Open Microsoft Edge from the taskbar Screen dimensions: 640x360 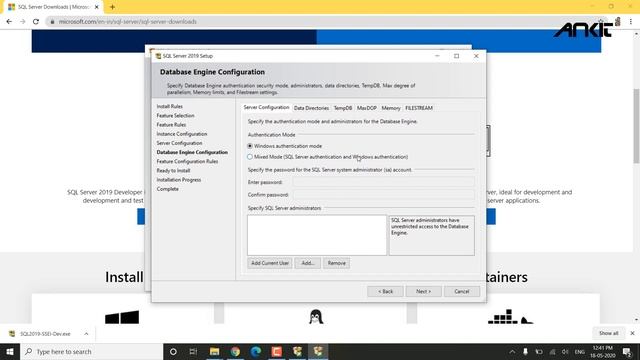click(x=256, y=351)
